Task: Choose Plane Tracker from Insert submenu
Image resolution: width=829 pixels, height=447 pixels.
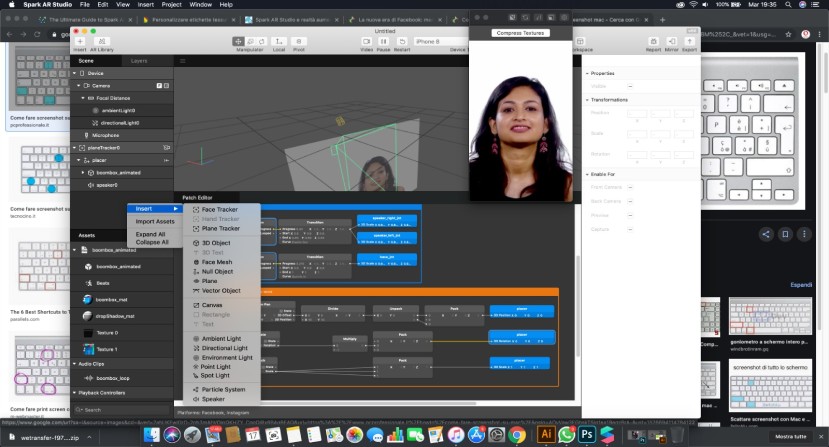Action: click(222, 229)
